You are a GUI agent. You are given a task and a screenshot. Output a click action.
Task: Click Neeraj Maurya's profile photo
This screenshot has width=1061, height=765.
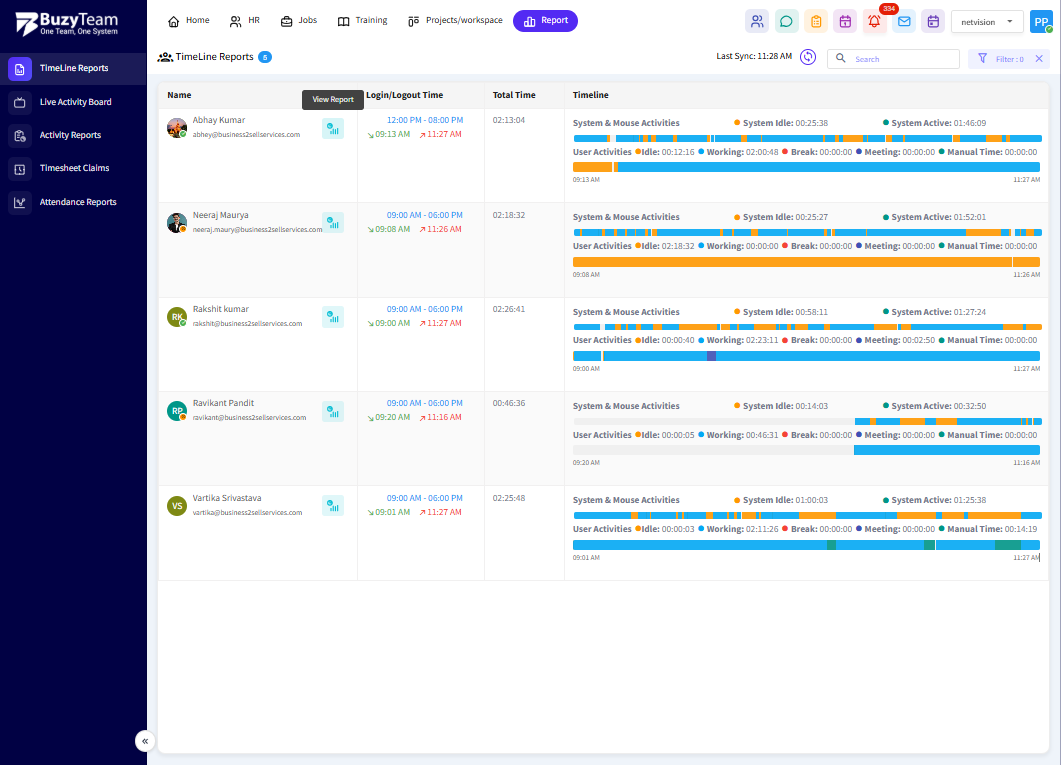coord(177,223)
